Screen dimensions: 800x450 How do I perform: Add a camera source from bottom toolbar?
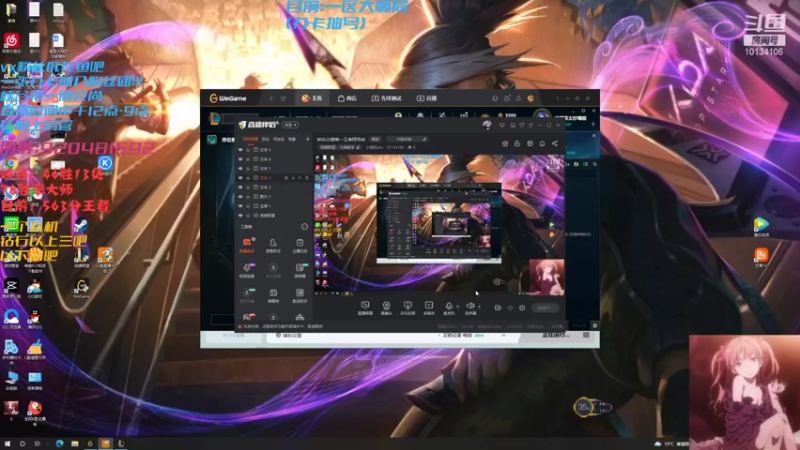tap(387, 308)
